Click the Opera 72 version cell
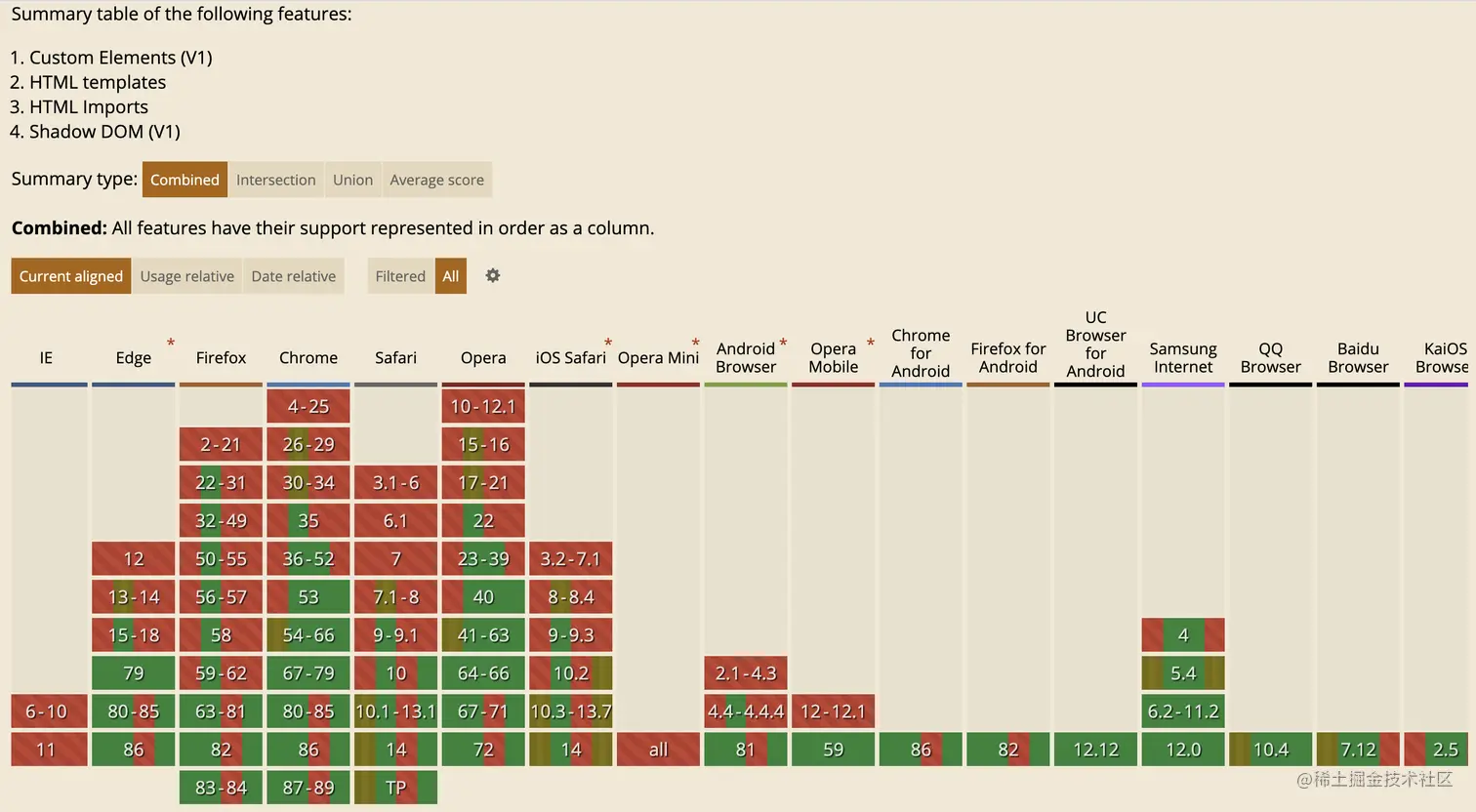This screenshot has height=812, width=1476. (x=483, y=750)
